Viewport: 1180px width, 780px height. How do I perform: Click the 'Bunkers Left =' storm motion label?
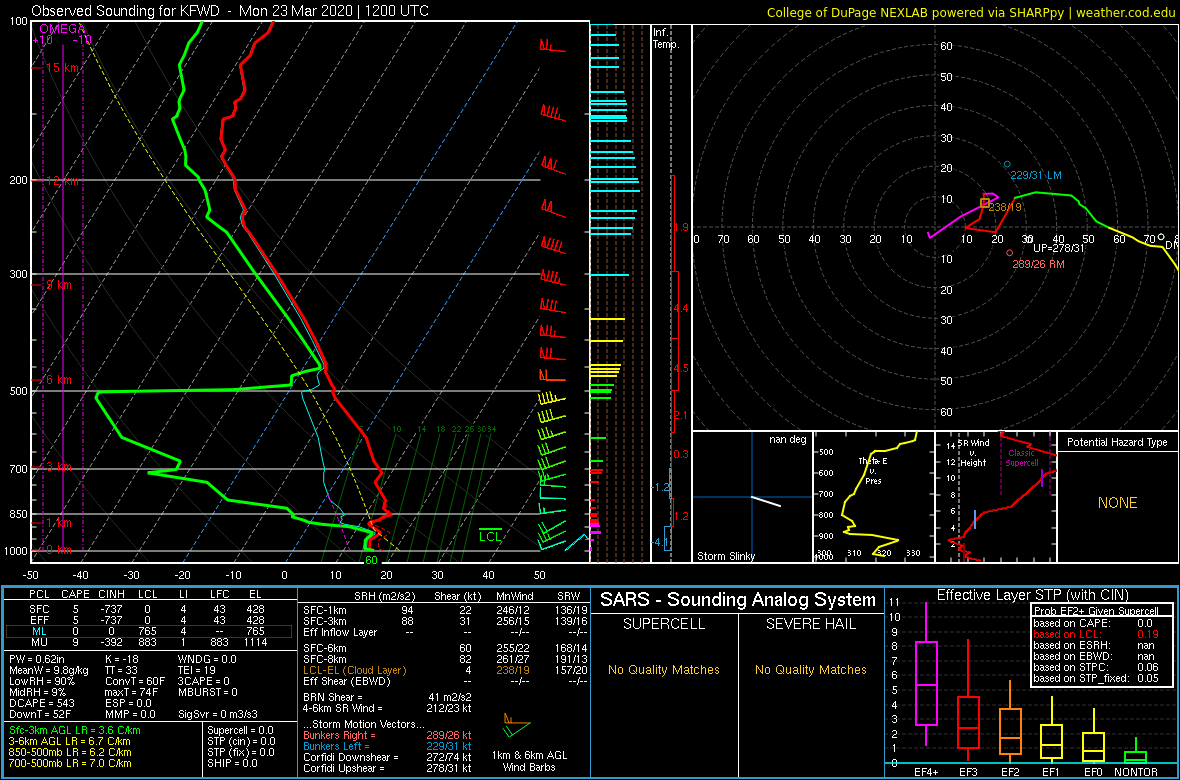[x=337, y=745]
